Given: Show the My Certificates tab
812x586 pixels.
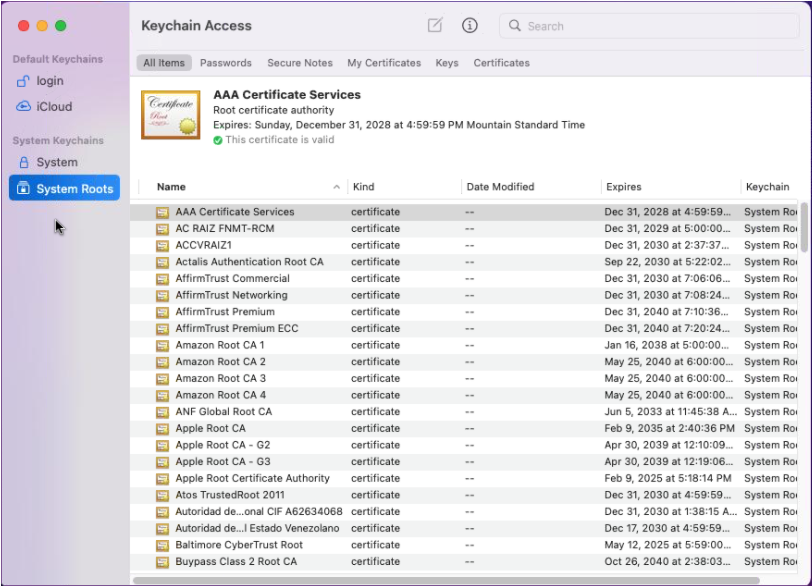Looking at the screenshot, I should 384,63.
